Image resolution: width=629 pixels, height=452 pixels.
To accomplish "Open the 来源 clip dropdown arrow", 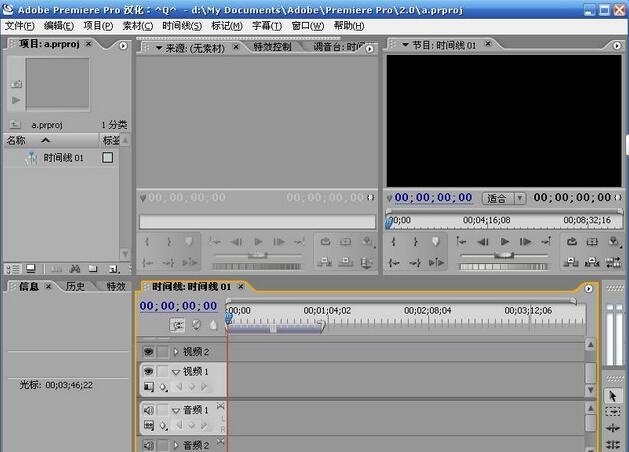I will coord(159,48).
